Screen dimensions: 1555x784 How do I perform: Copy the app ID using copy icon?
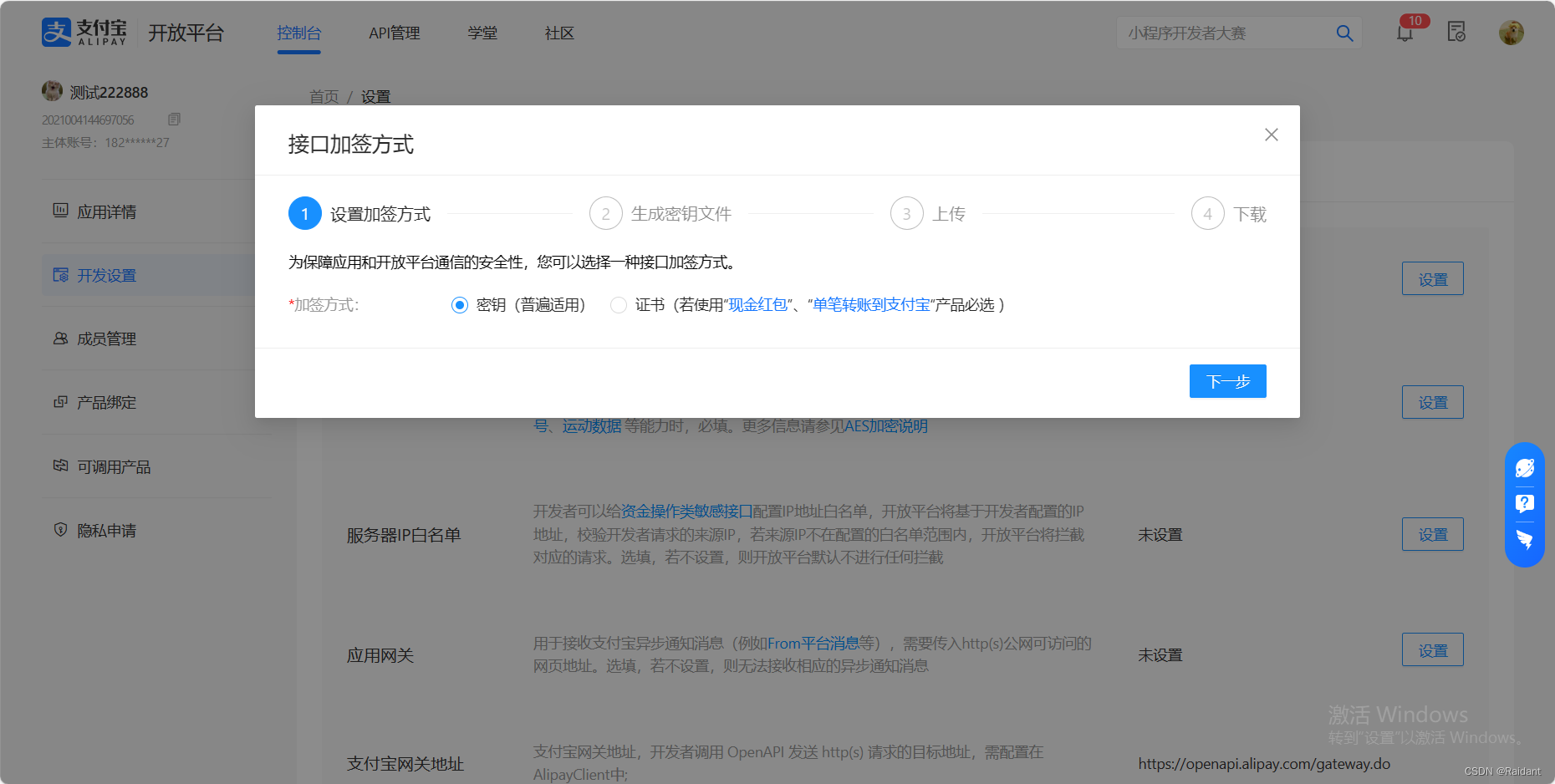pyautogui.click(x=174, y=120)
